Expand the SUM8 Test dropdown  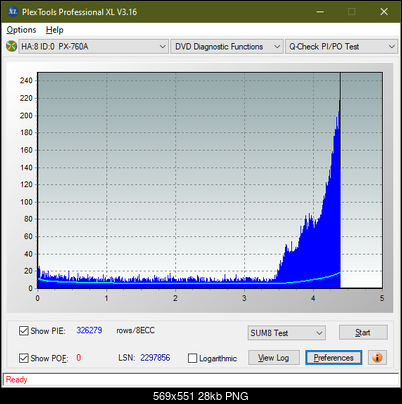(x=287, y=333)
